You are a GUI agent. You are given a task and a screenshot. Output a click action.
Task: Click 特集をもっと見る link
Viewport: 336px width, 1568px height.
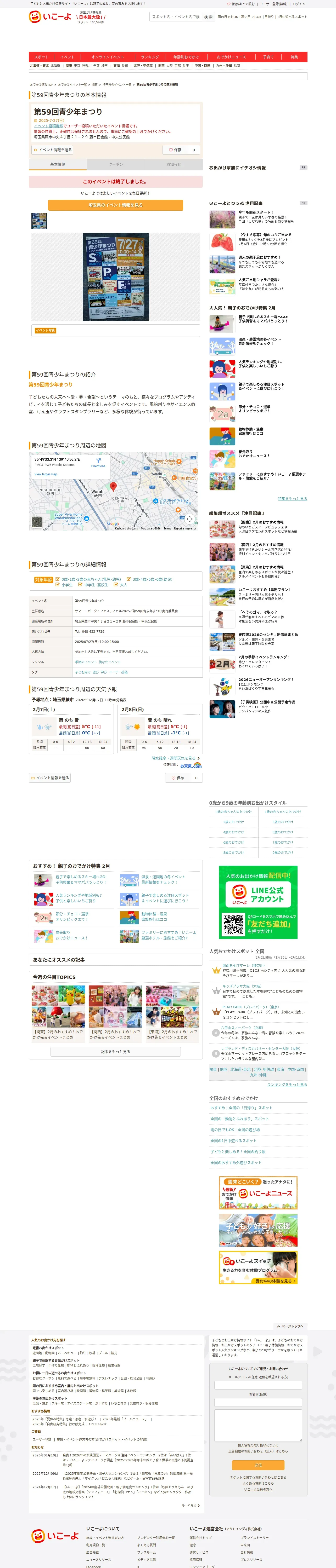click(x=293, y=499)
